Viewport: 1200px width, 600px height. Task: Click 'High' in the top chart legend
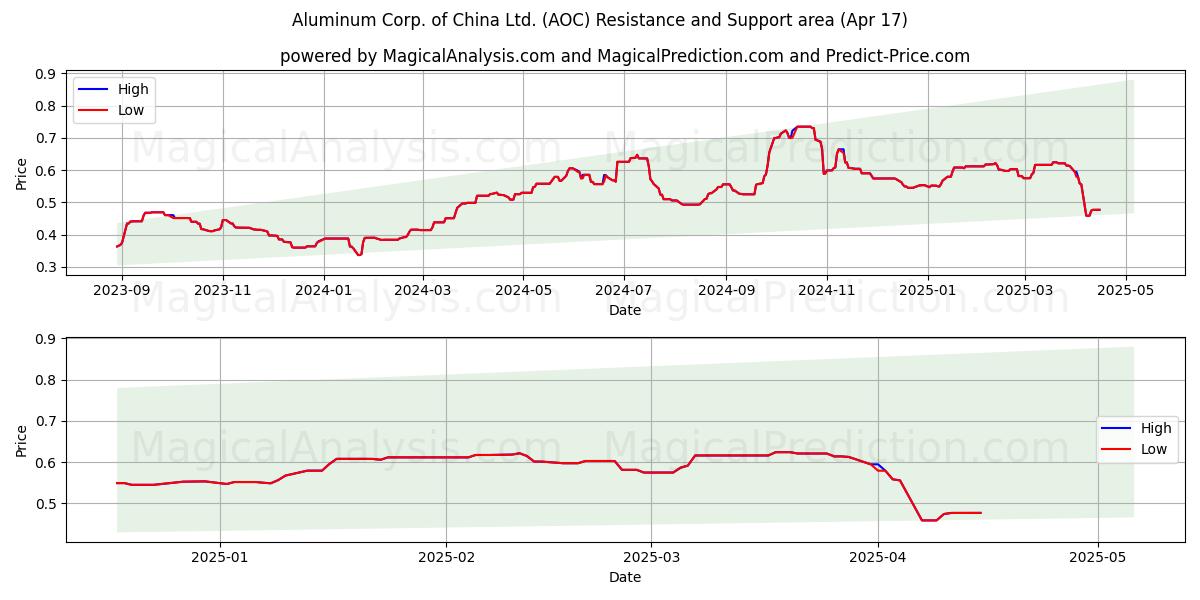[133, 89]
